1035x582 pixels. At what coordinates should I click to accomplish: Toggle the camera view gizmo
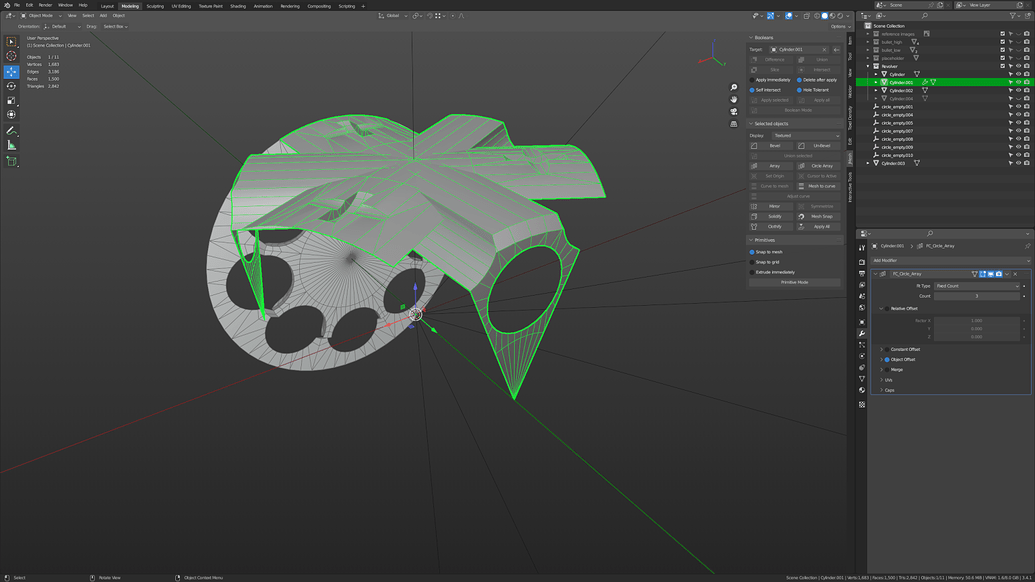point(733,112)
